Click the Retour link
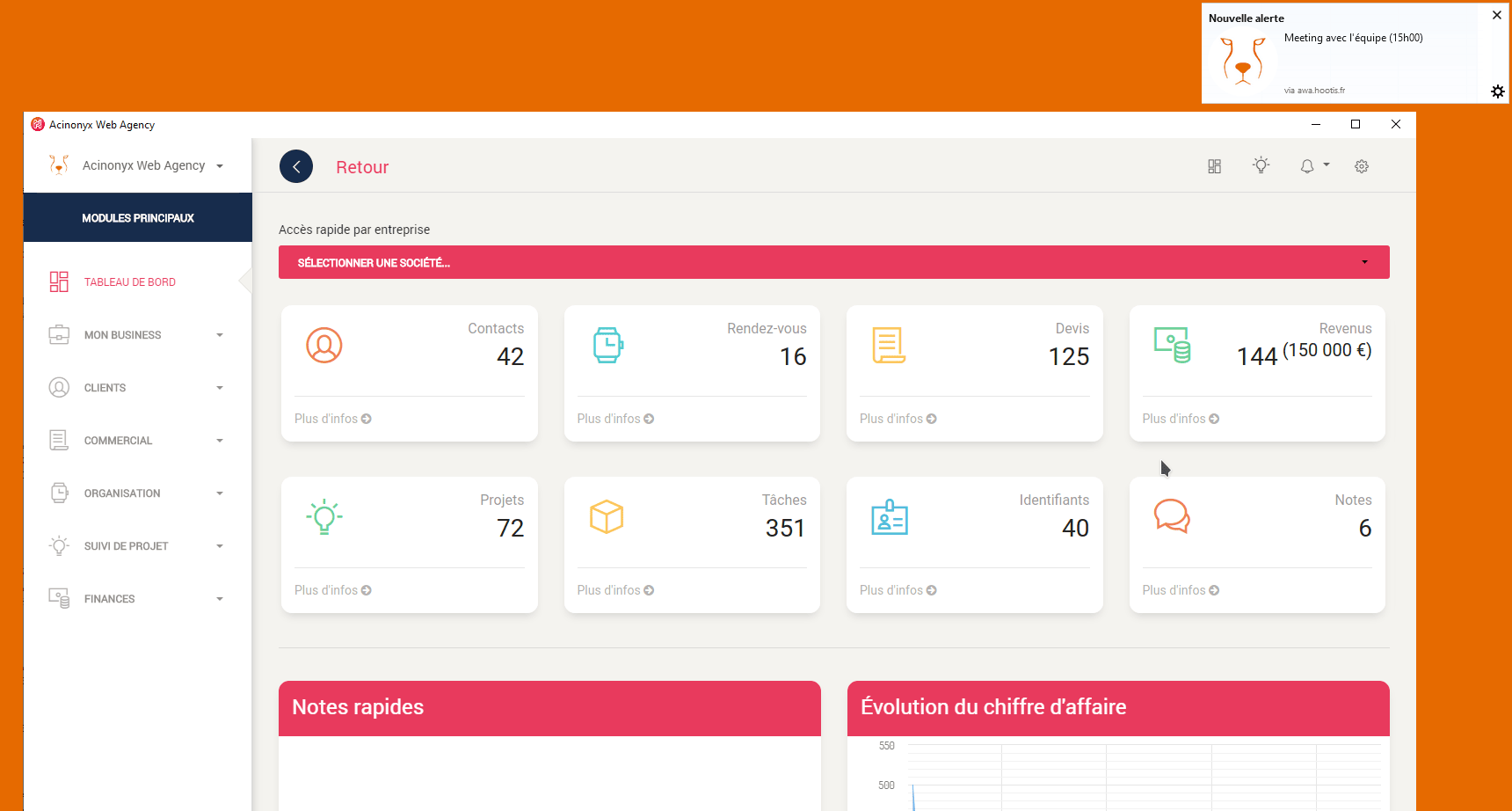The height and width of the screenshot is (811, 1512). point(362,167)
